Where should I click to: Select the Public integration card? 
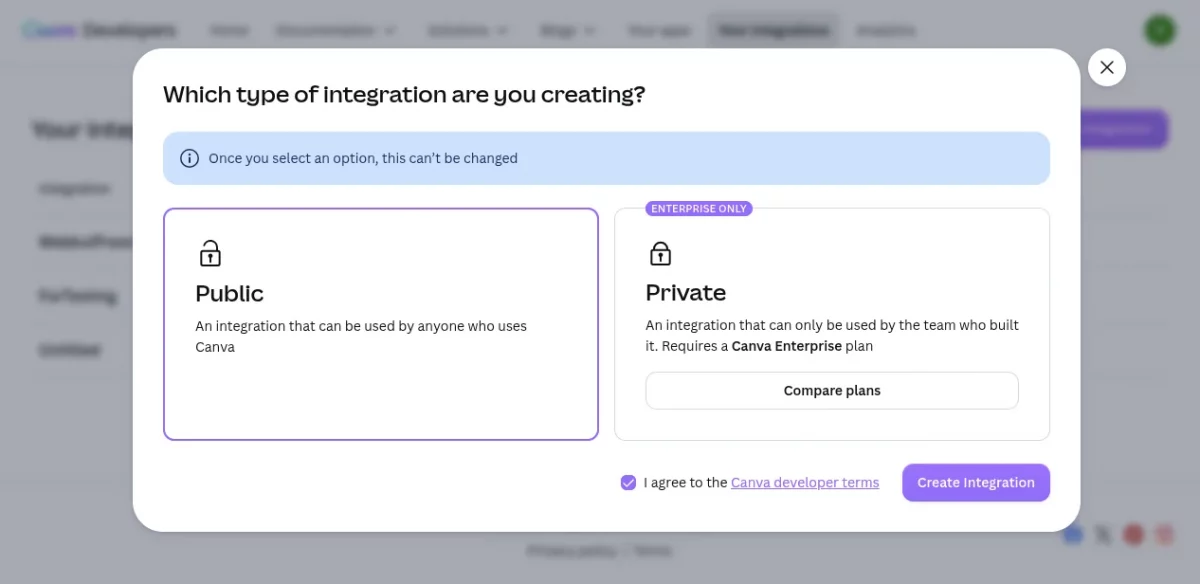[x=381, y=324]
